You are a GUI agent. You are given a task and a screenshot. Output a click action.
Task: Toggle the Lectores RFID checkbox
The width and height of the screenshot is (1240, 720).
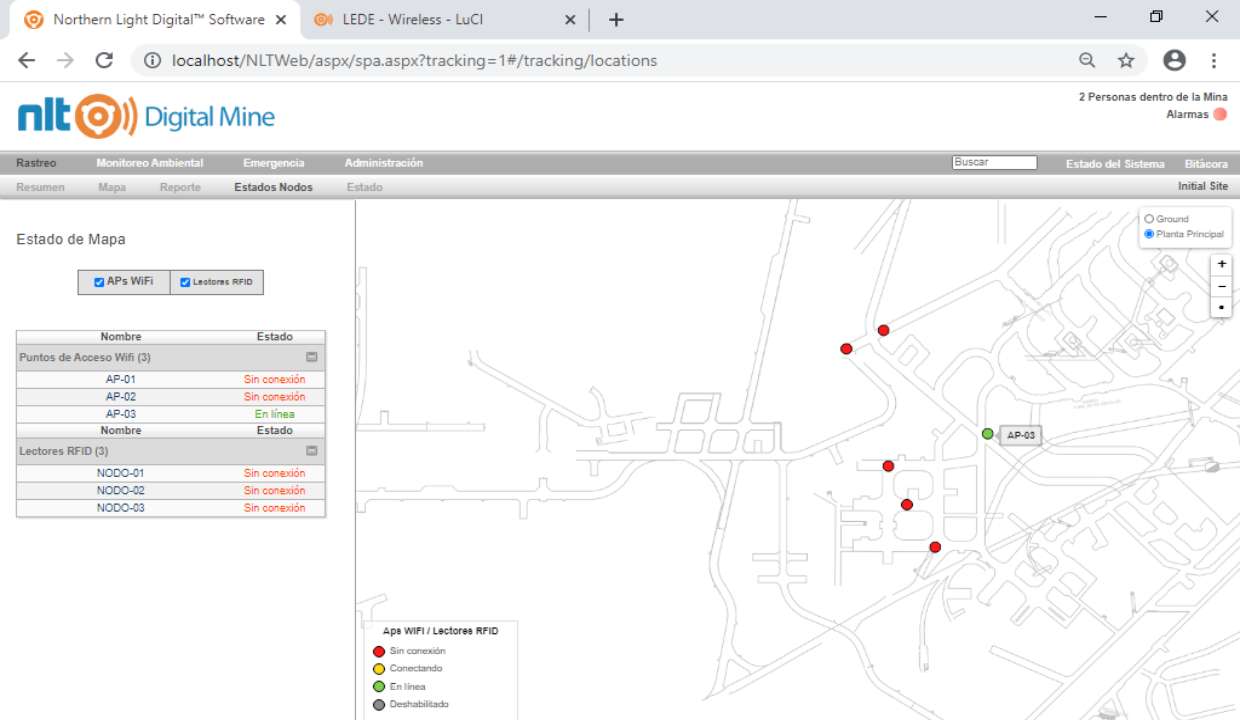point(185,283)
